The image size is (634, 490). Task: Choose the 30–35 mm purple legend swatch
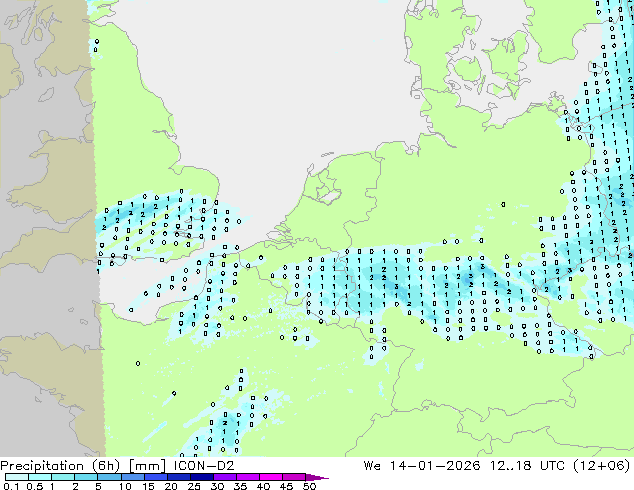(x=224, y=477)
